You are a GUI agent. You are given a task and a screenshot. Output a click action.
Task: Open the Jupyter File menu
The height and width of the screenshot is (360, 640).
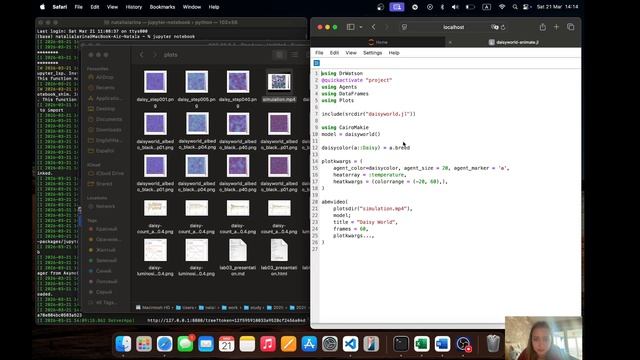[319, 53]
